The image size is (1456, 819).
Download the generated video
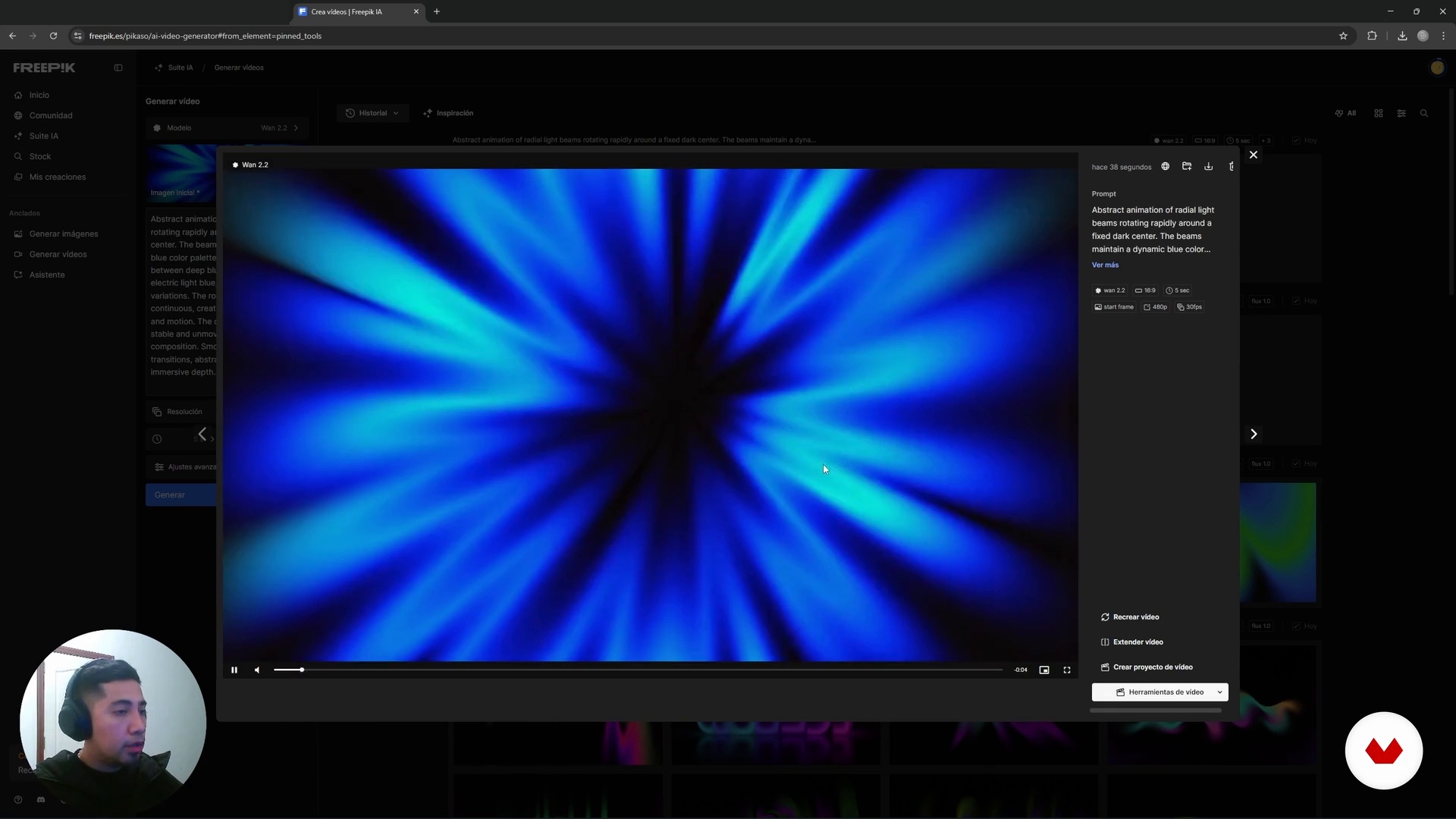tap(1209, 167)
